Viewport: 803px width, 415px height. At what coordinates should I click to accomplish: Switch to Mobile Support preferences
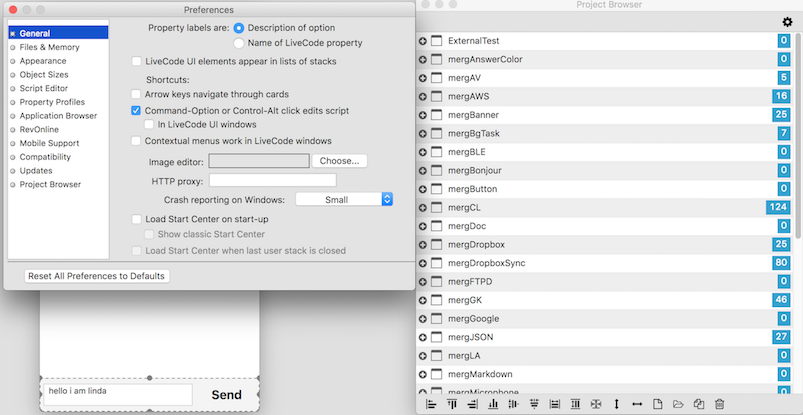pos(49,143)
